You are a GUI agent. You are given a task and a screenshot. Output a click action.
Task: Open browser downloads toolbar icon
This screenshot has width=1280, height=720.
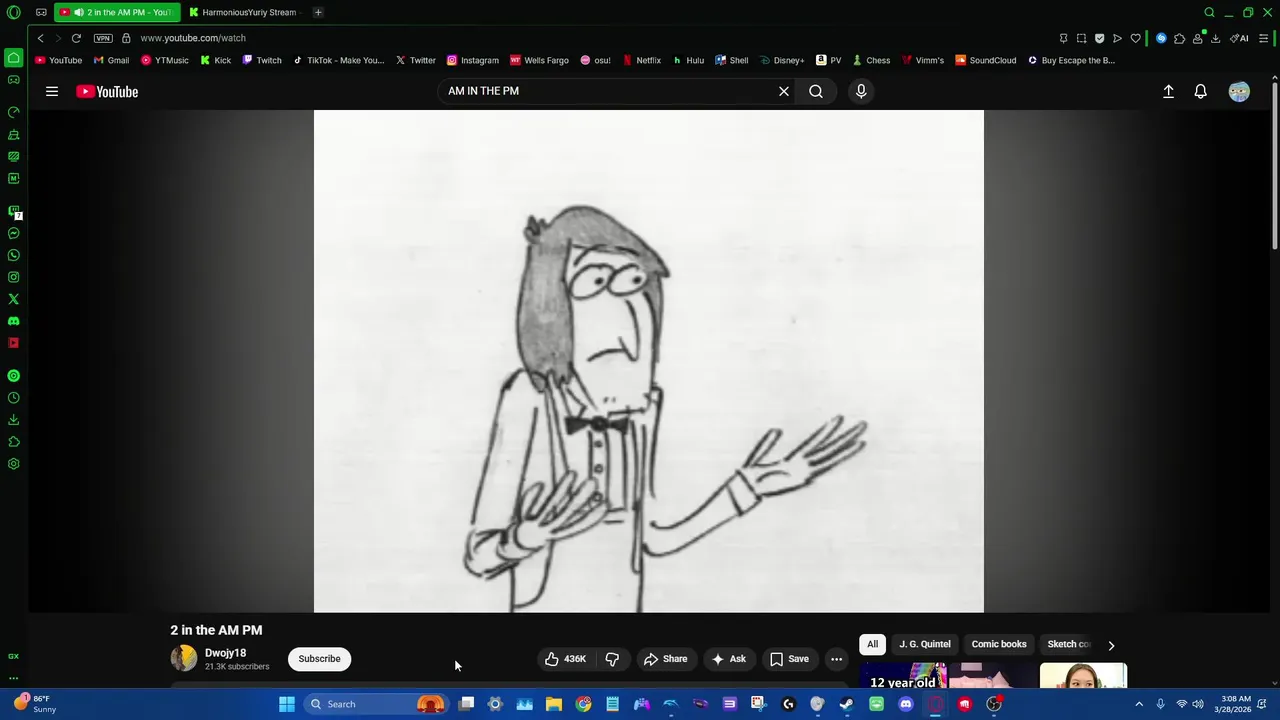[x=1215, y=38]
